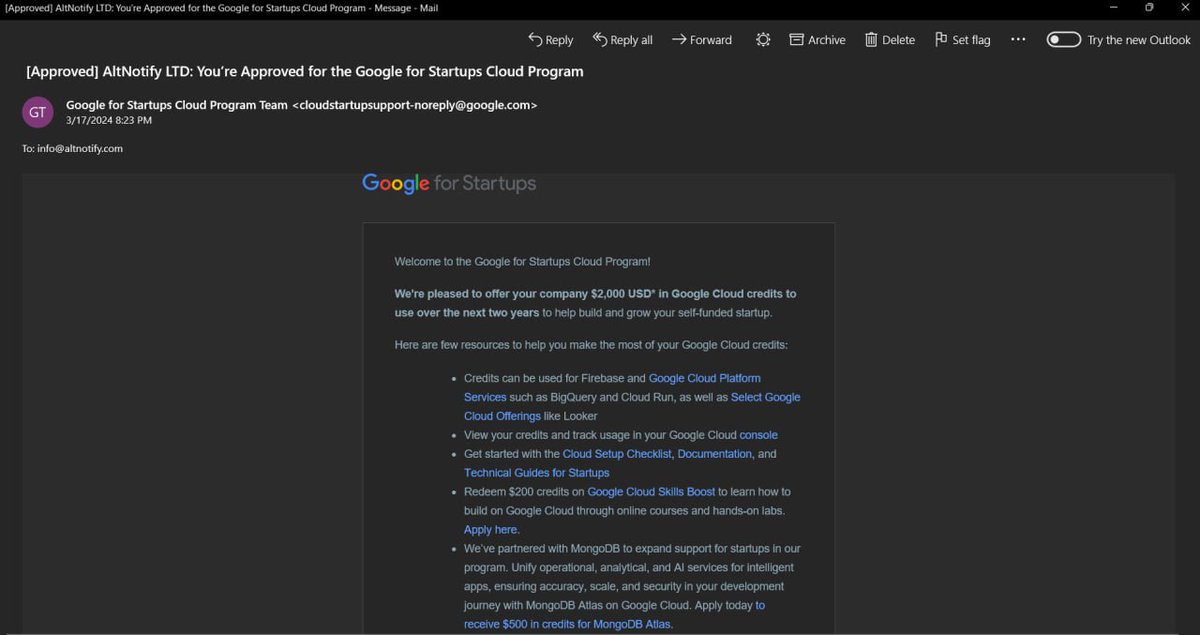The width and height of the screenshot is (1200, 635).
Task: Click the GT sender avatar
Action: (x=38, y=112)
